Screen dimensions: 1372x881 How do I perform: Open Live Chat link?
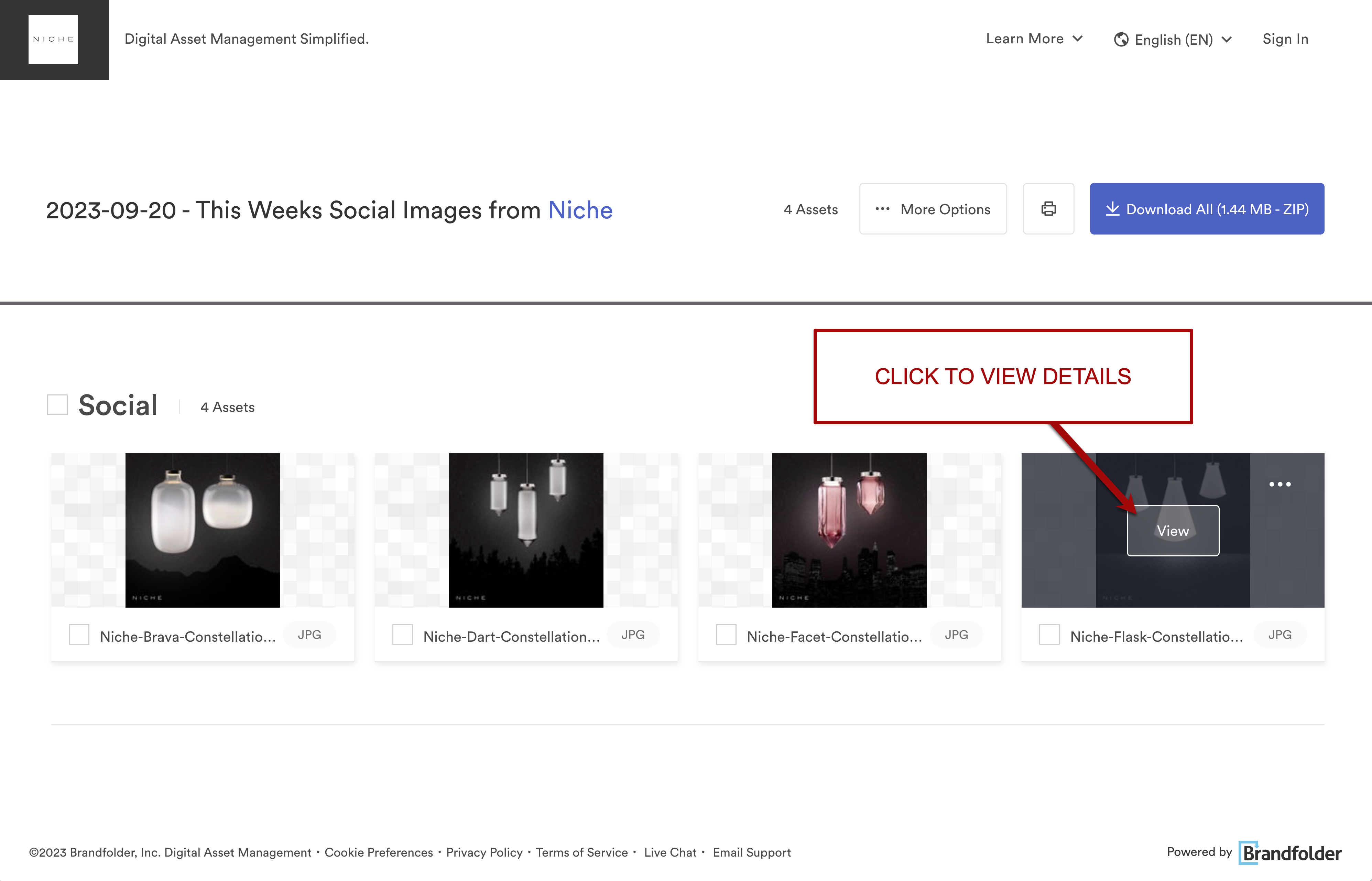[670, 853]
